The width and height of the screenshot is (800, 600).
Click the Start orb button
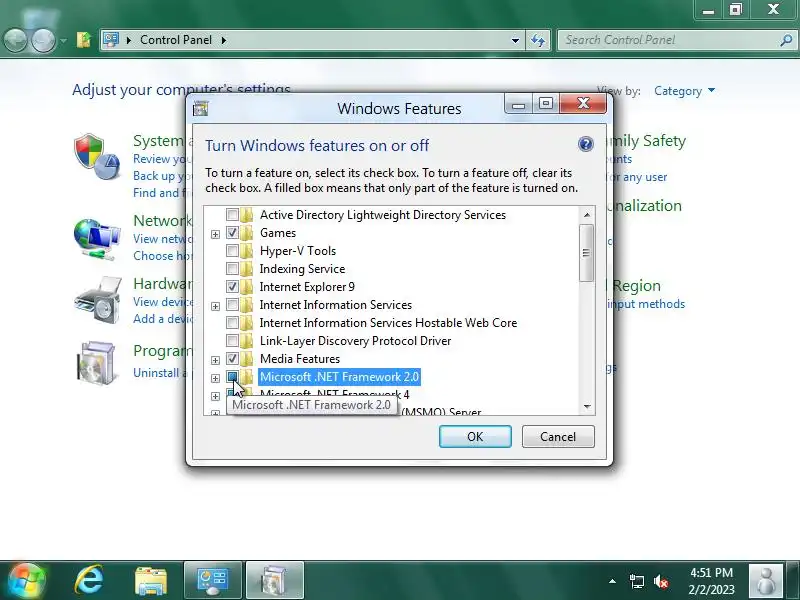coord(26,581)
